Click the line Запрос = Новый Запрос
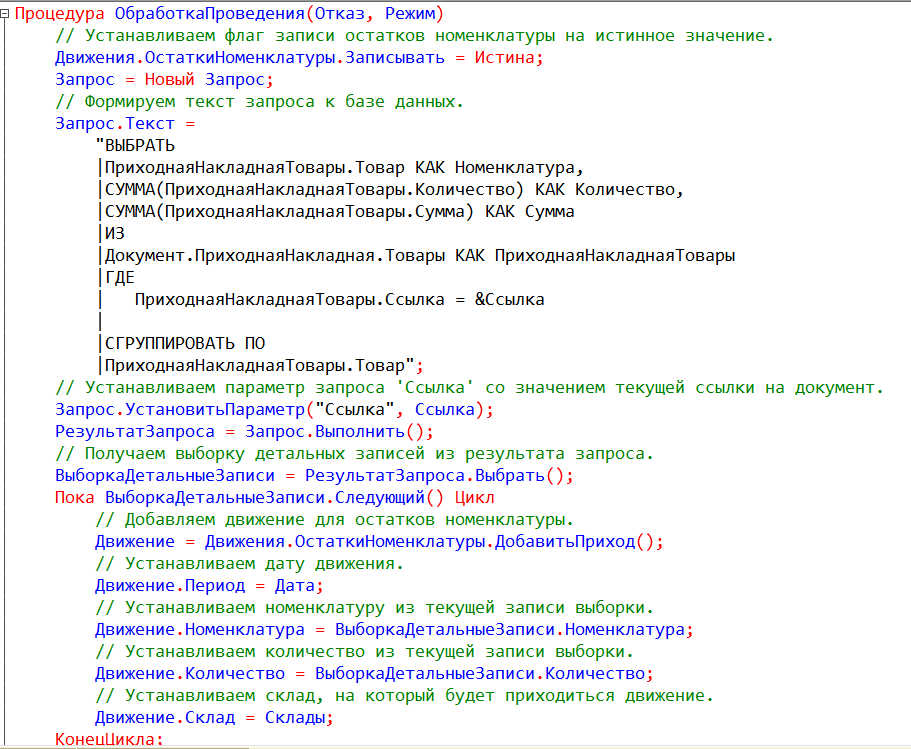911x749 pixels. [164, 80]
